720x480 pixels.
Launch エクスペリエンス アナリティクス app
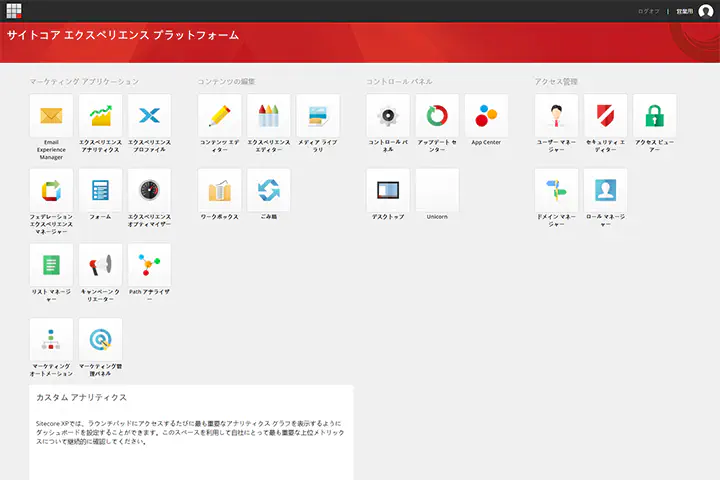tap(100, 116)
